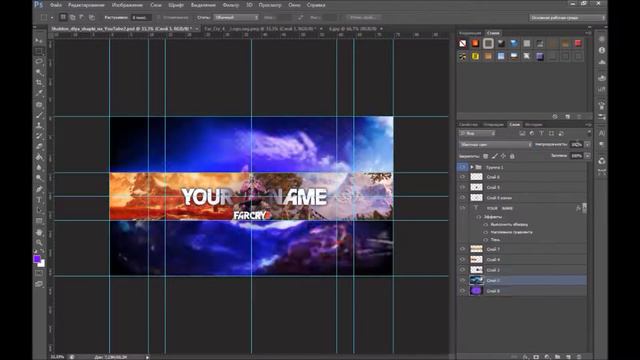Click the background white color swatch
The width and height of the screenshot is (640, 360).
pos(42,264)
